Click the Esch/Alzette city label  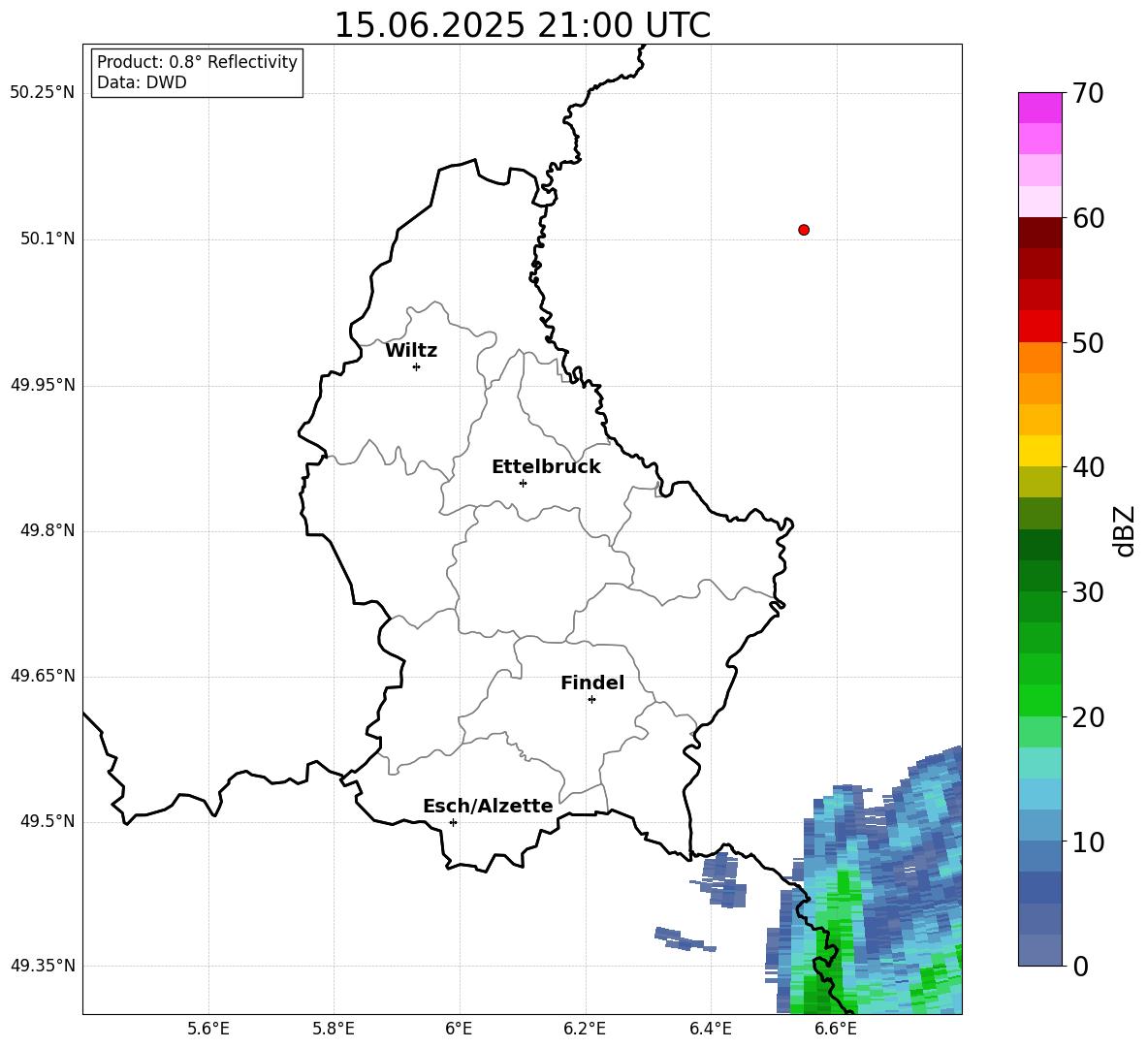pos(489,806)
